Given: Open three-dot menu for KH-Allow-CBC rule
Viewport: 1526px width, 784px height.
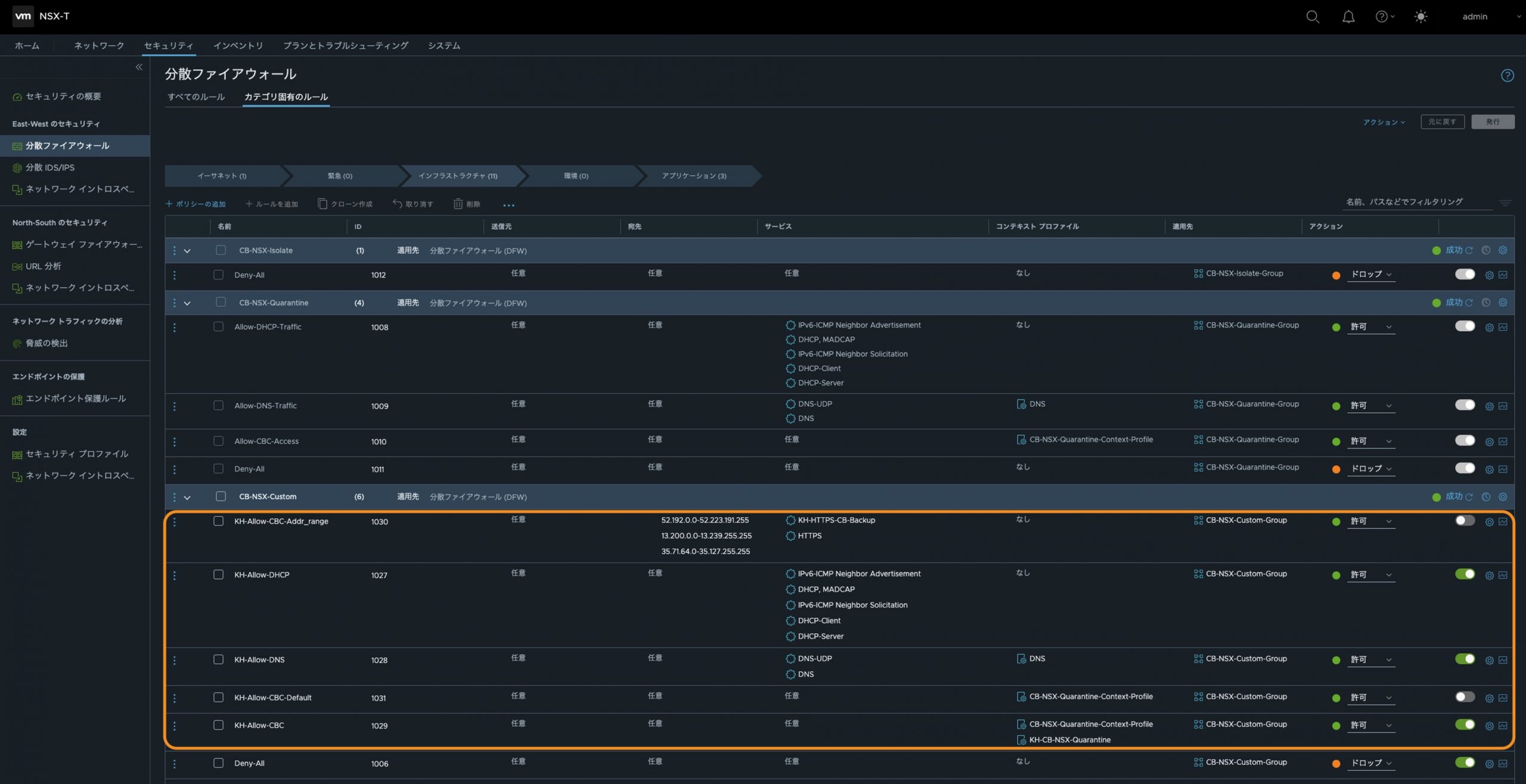Looking at the screenshot, I should [174, 726].
